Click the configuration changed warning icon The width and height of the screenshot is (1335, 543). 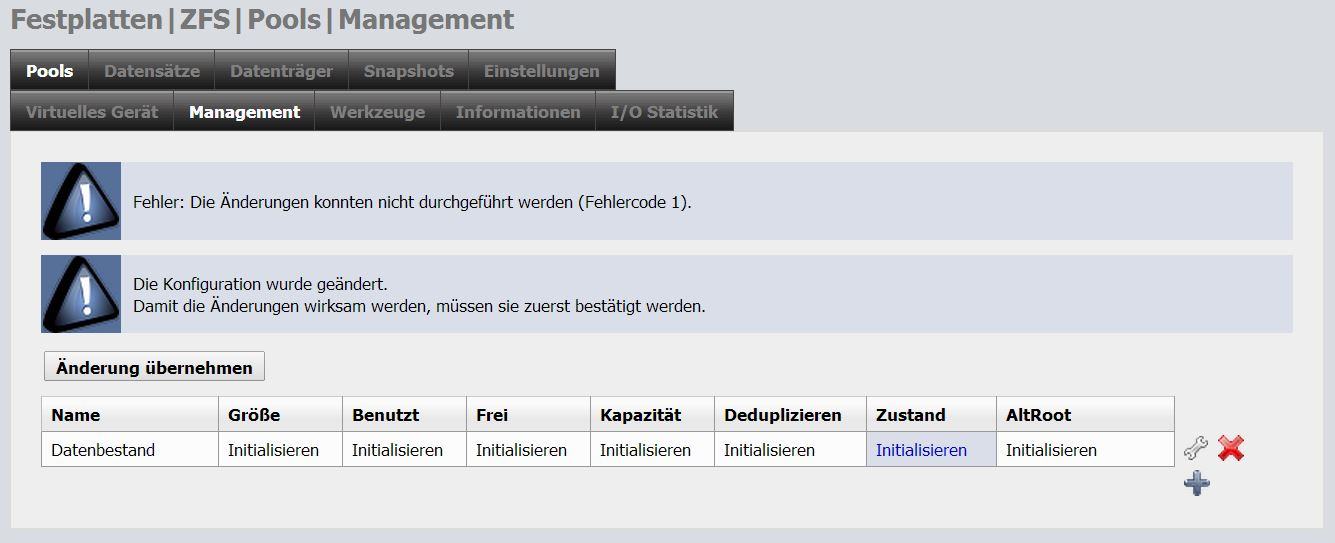pyautogui.click(x=81, y=294)
